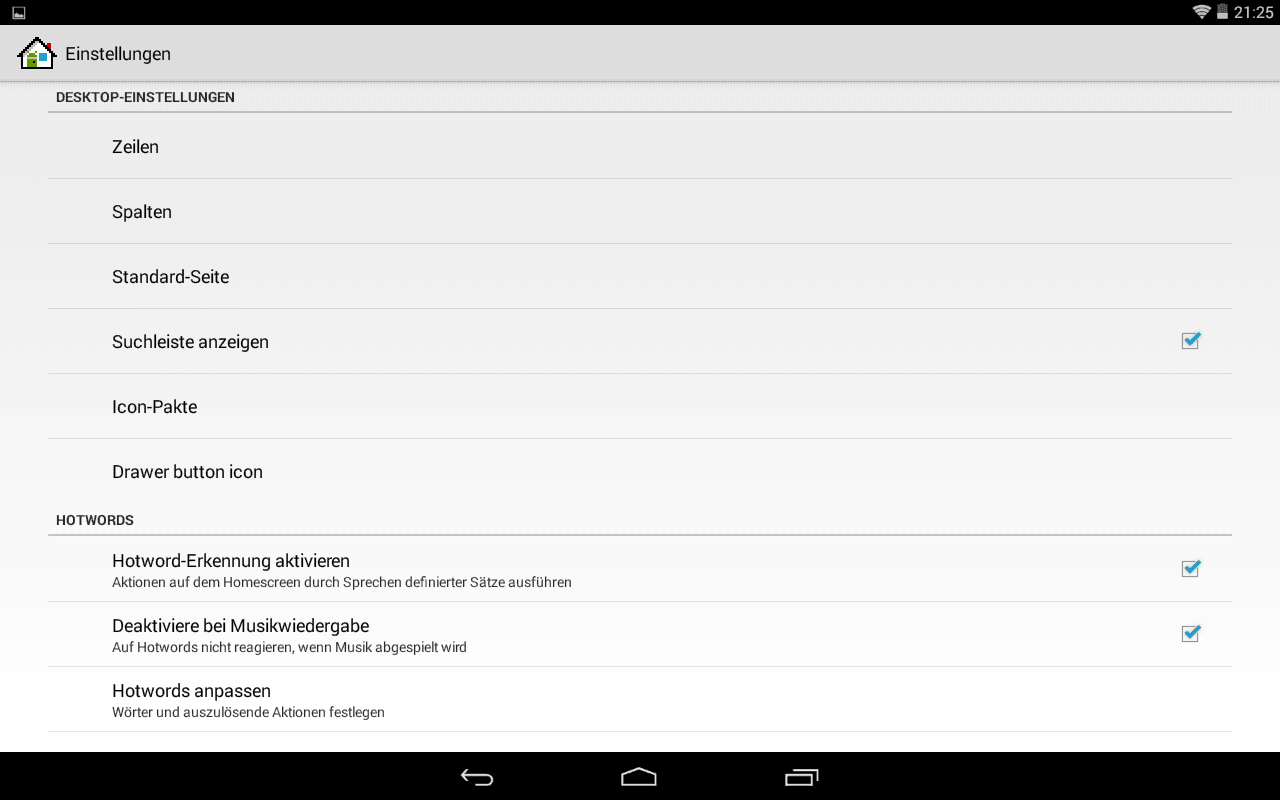The height and width of the screenshot is (800, 1280).
Task: Open the Icon-Pakte menu entry
Action: tap(640, 406)
